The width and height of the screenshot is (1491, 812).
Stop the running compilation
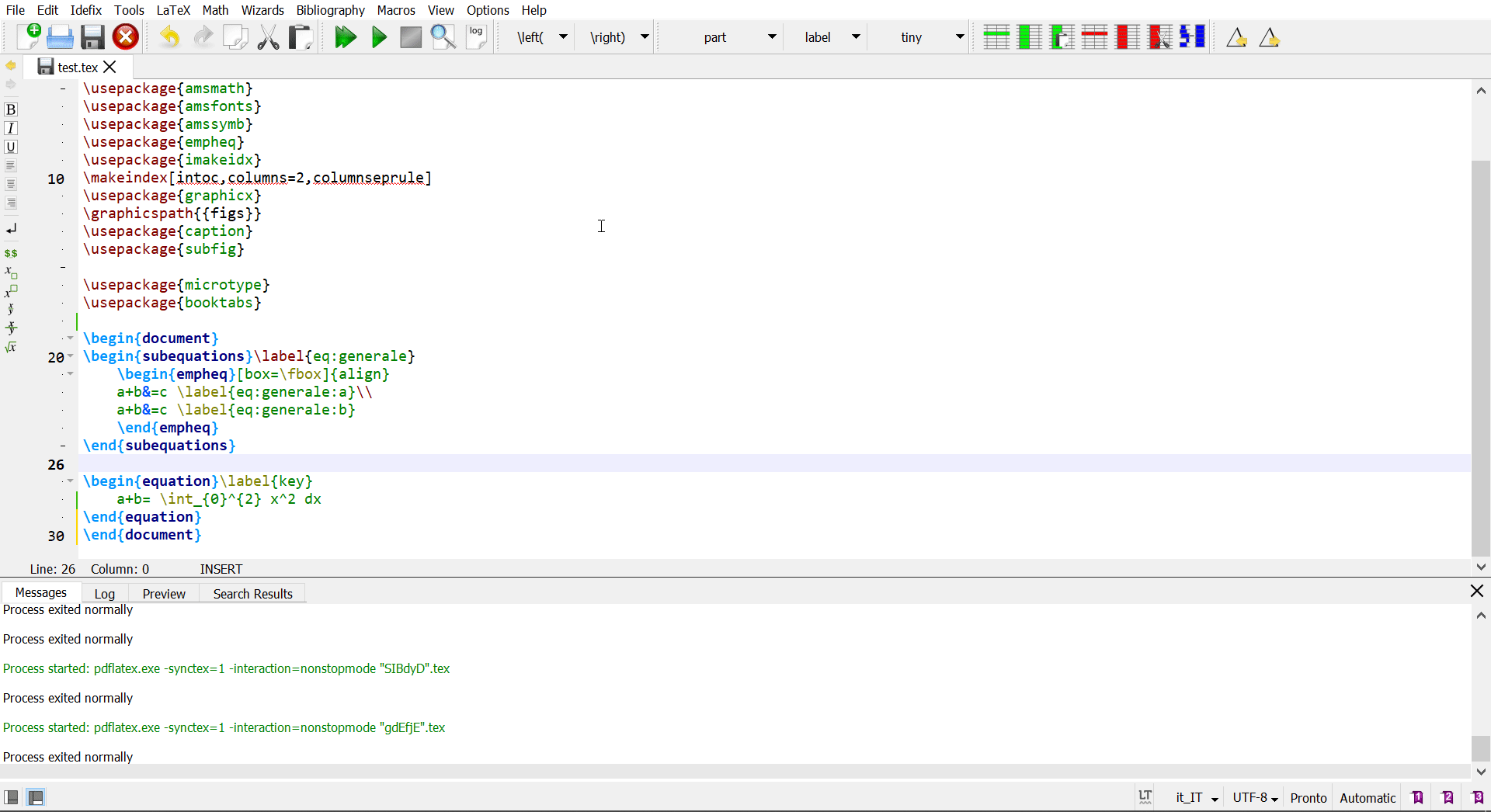pyautogui.click(x=410, y=36)
